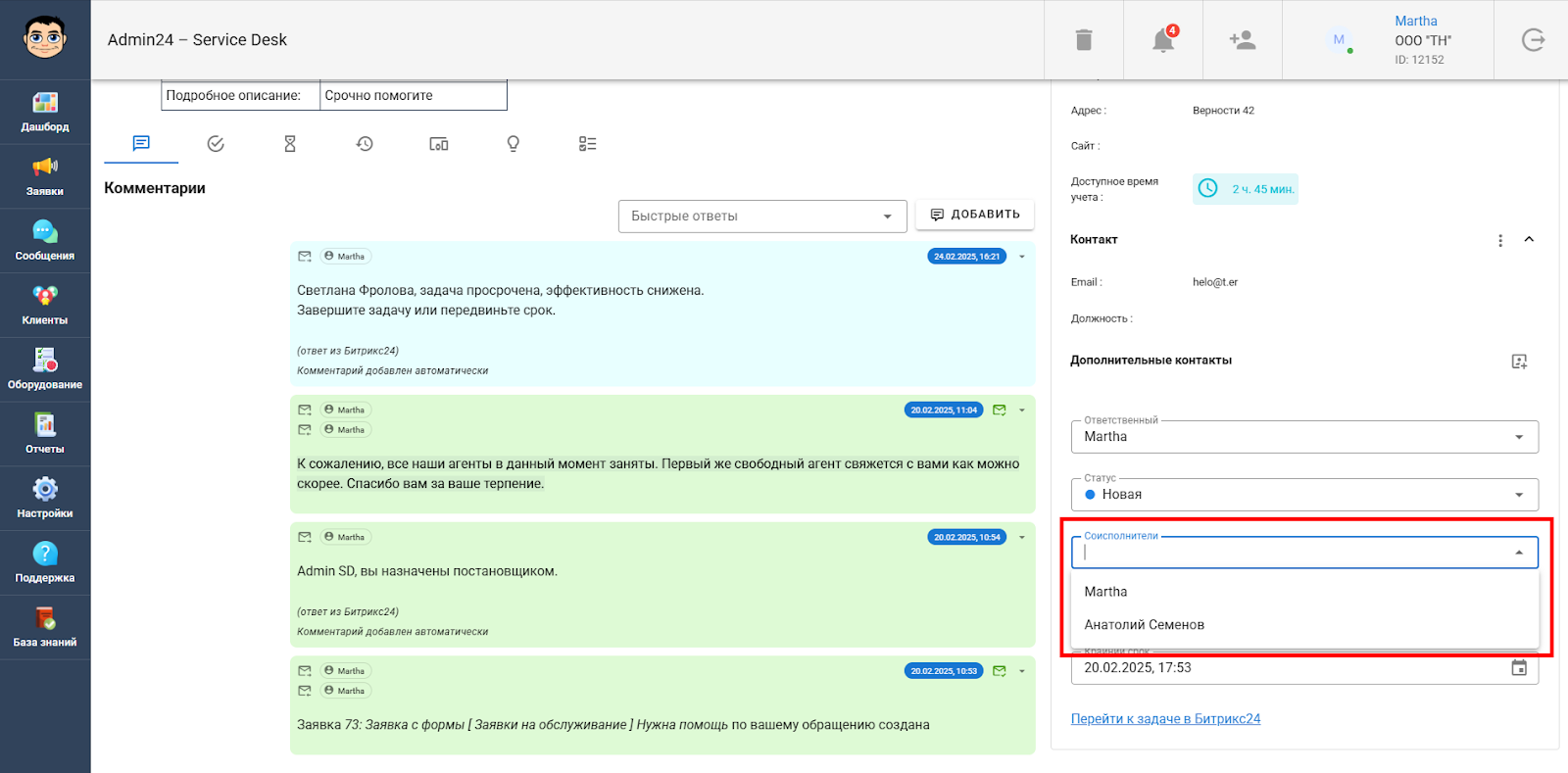This screenshot has width=1568, height=773.
Task: Open notifications bell with 4 alerts
Action: [x=1163, y=40]
